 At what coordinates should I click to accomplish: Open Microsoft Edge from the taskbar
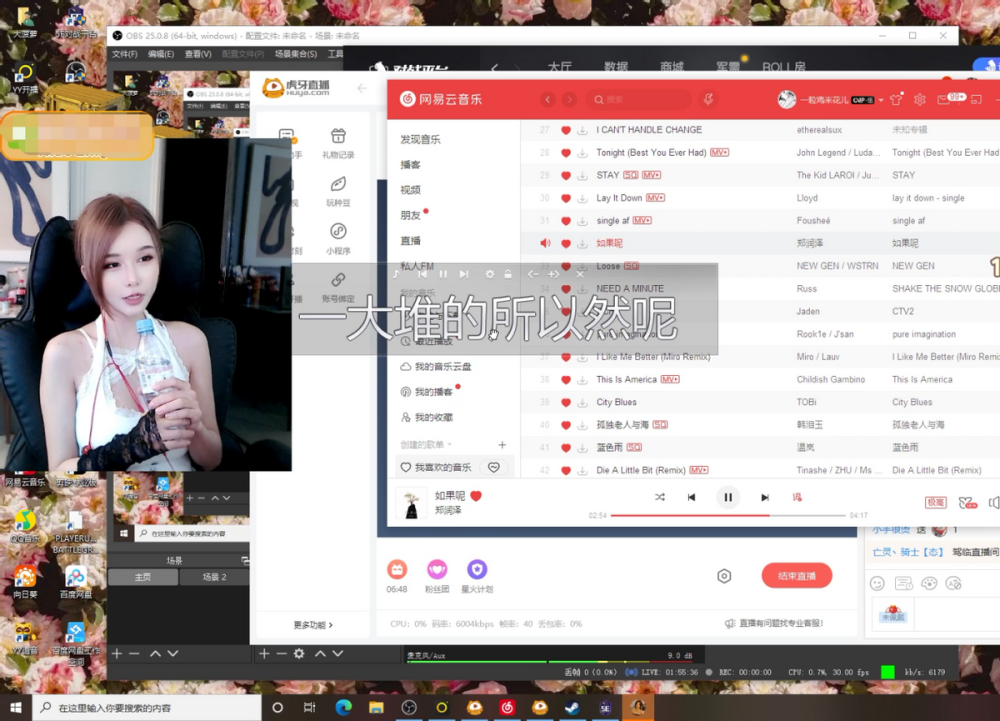[x=343, y=708]
